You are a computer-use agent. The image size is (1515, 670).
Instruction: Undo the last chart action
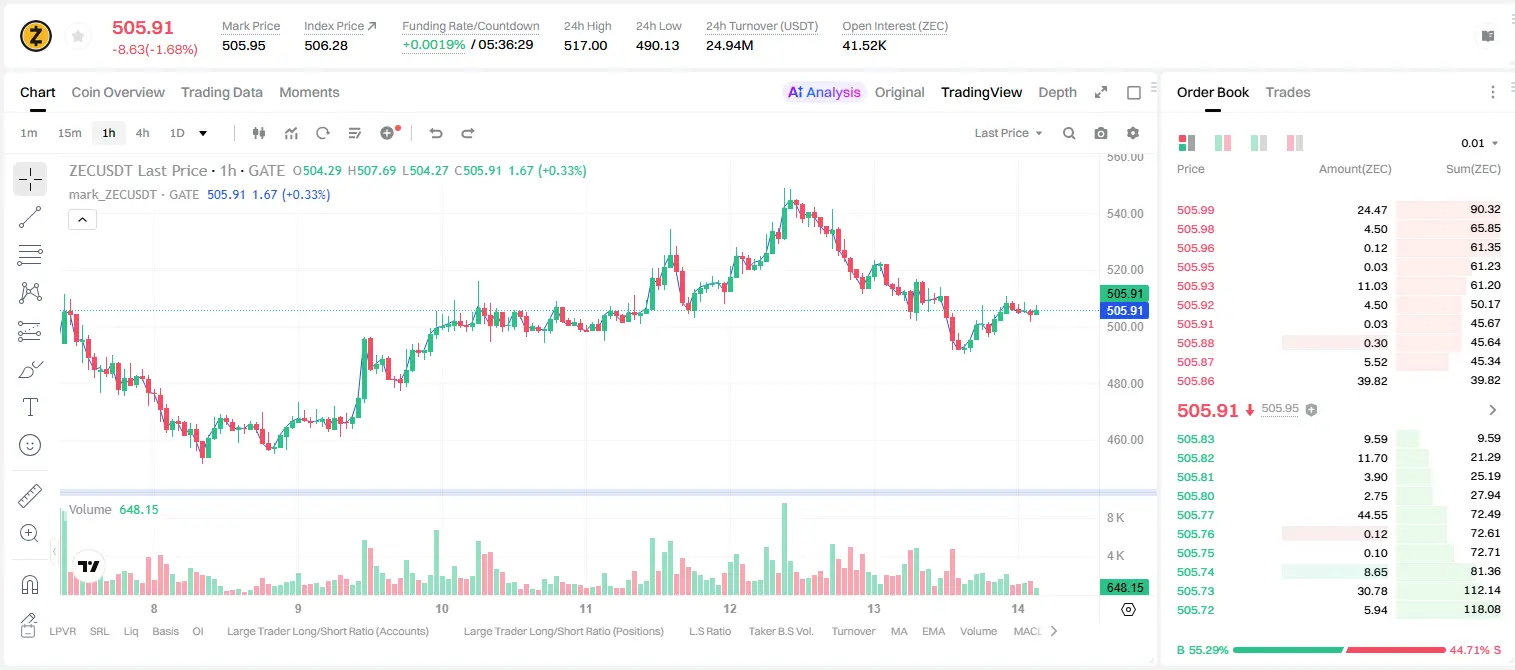(x=436, y=133)
